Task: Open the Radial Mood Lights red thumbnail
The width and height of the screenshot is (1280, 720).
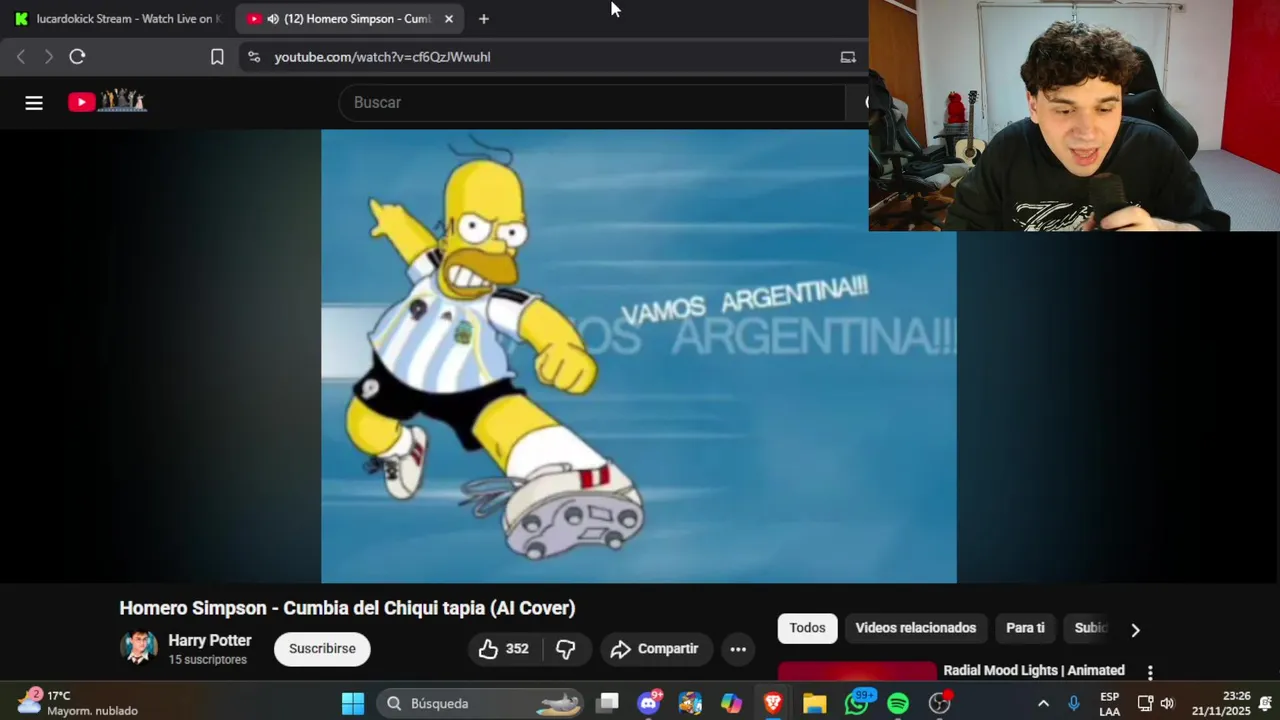Action: coord(857,672)
